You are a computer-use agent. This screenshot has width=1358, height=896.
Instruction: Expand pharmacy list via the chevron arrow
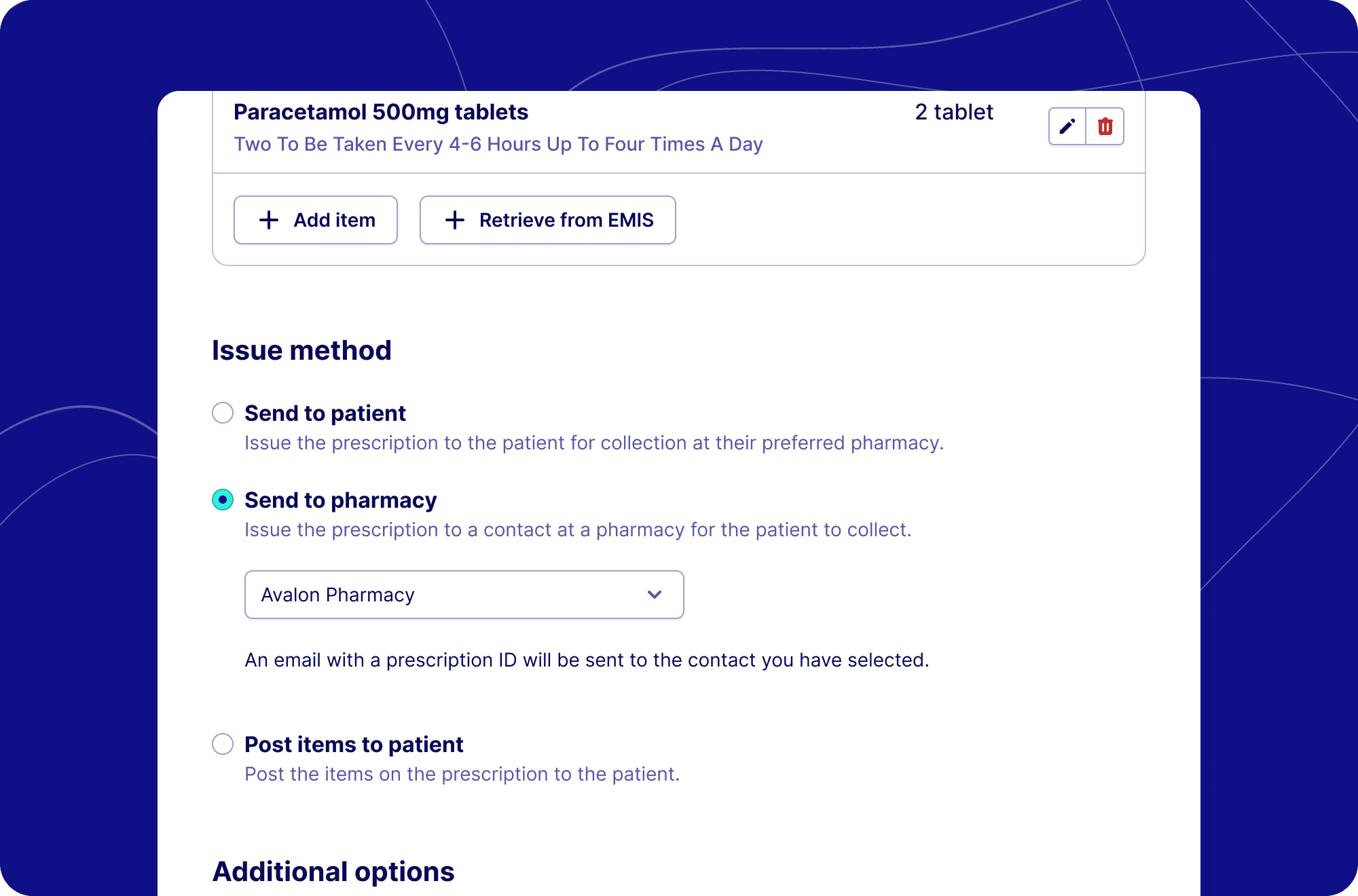[655, 595]
